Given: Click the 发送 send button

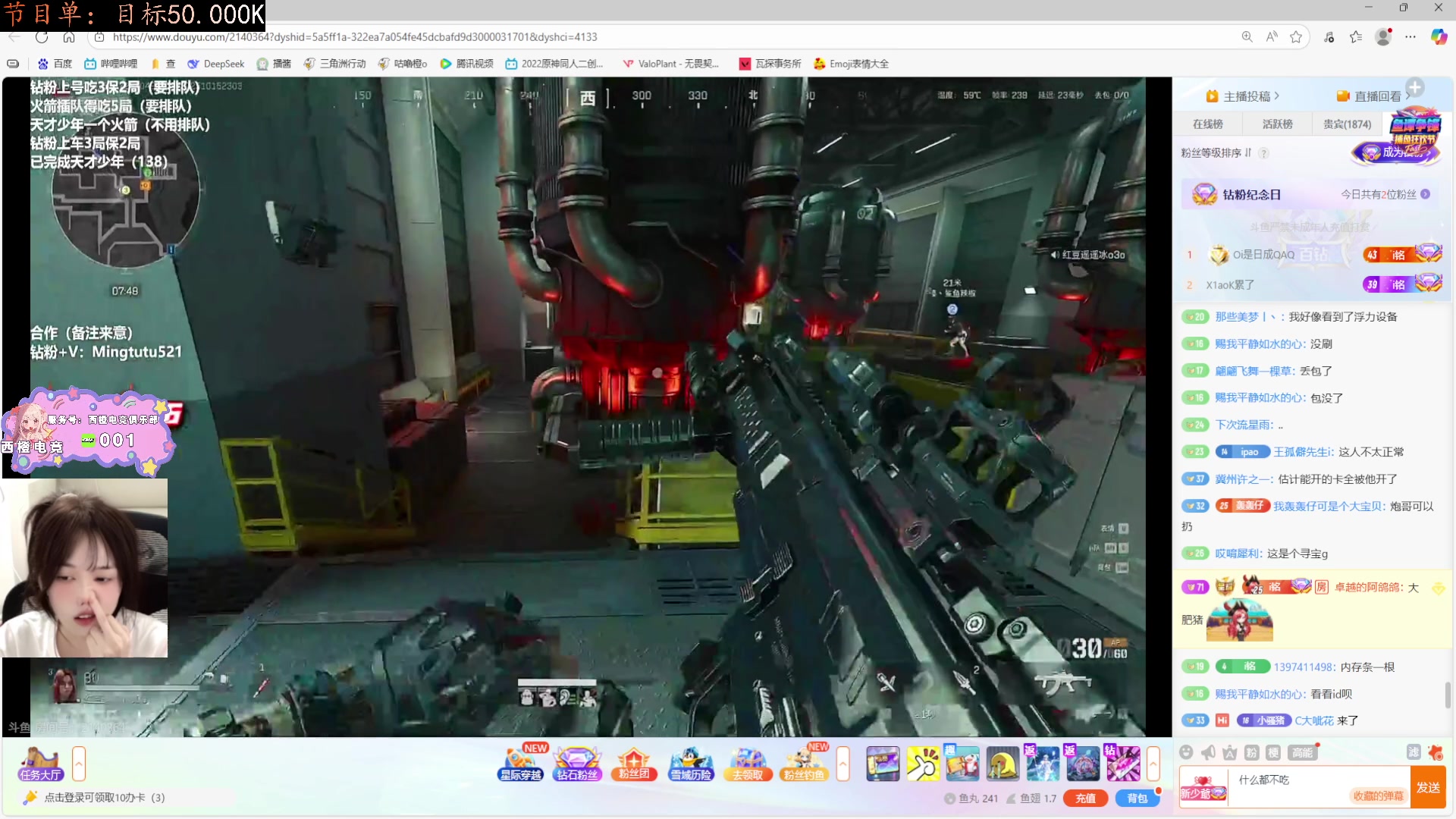Looking at the screenshot, I should click(1429, 787).
